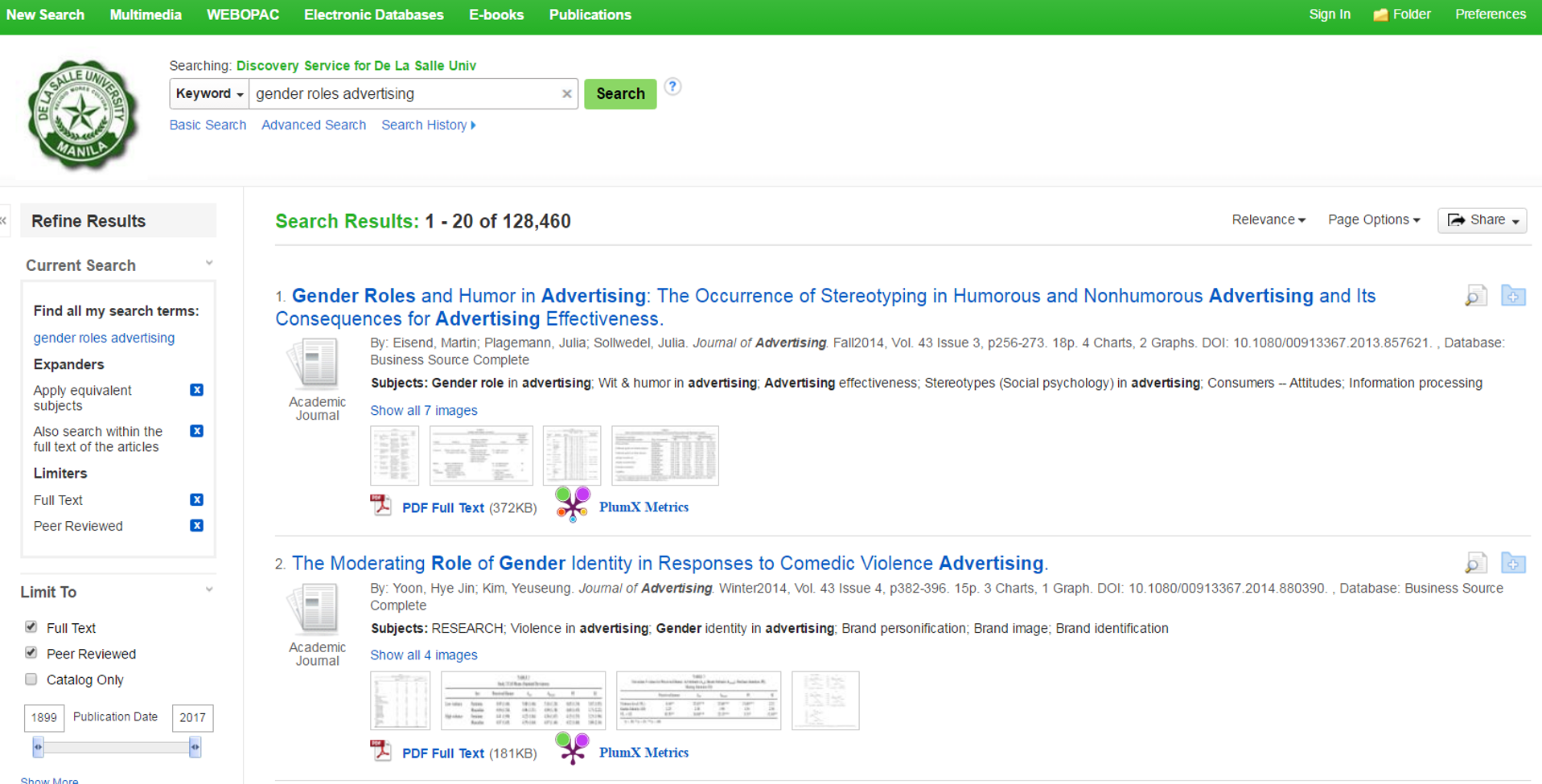Click the publication date slider track

[x=117, y=747]
